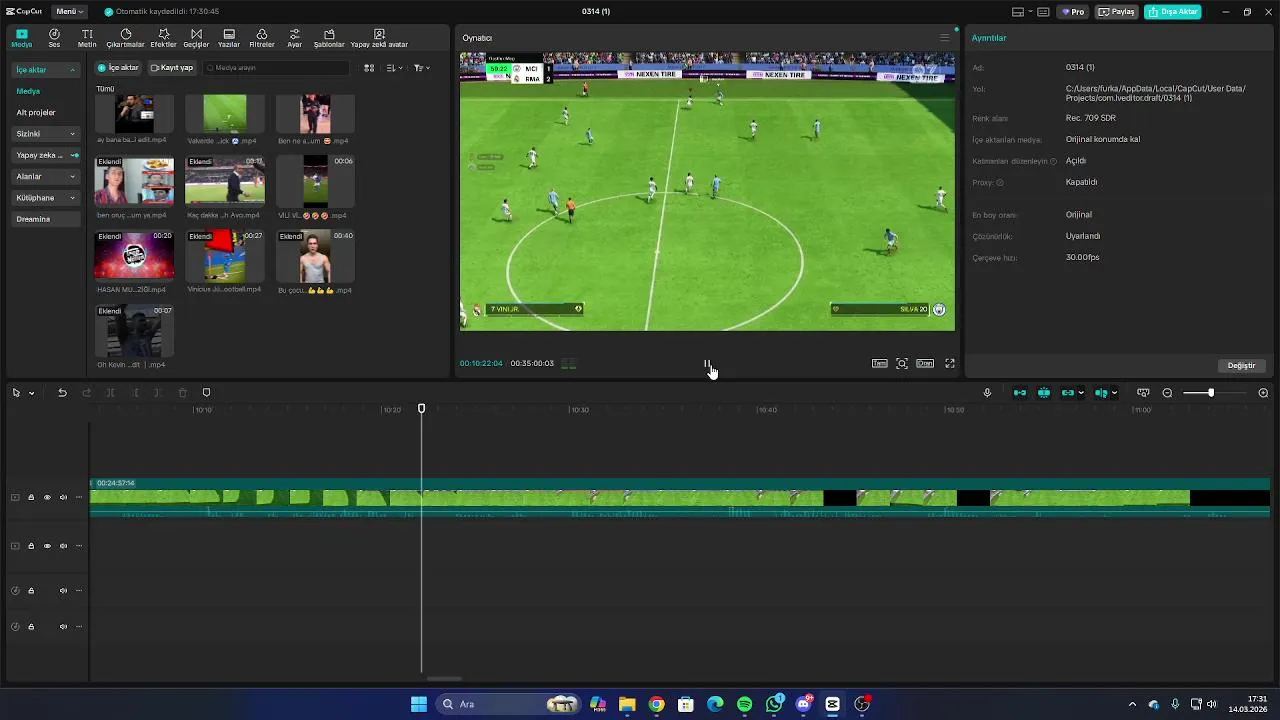
Task: Expand the Alanlar sidebar section
Action: point(45,176)
